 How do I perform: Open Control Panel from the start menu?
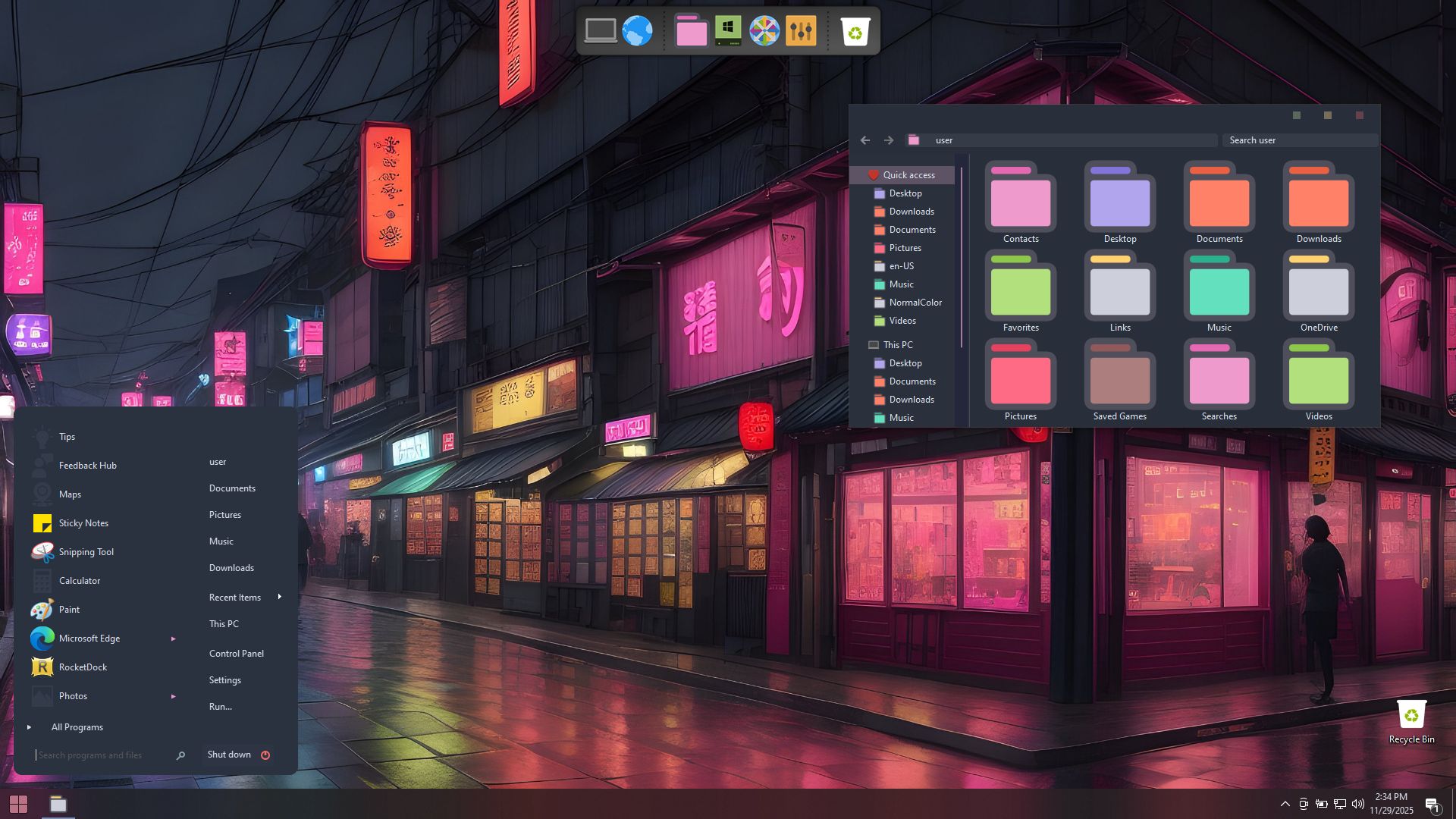point(236,654)
